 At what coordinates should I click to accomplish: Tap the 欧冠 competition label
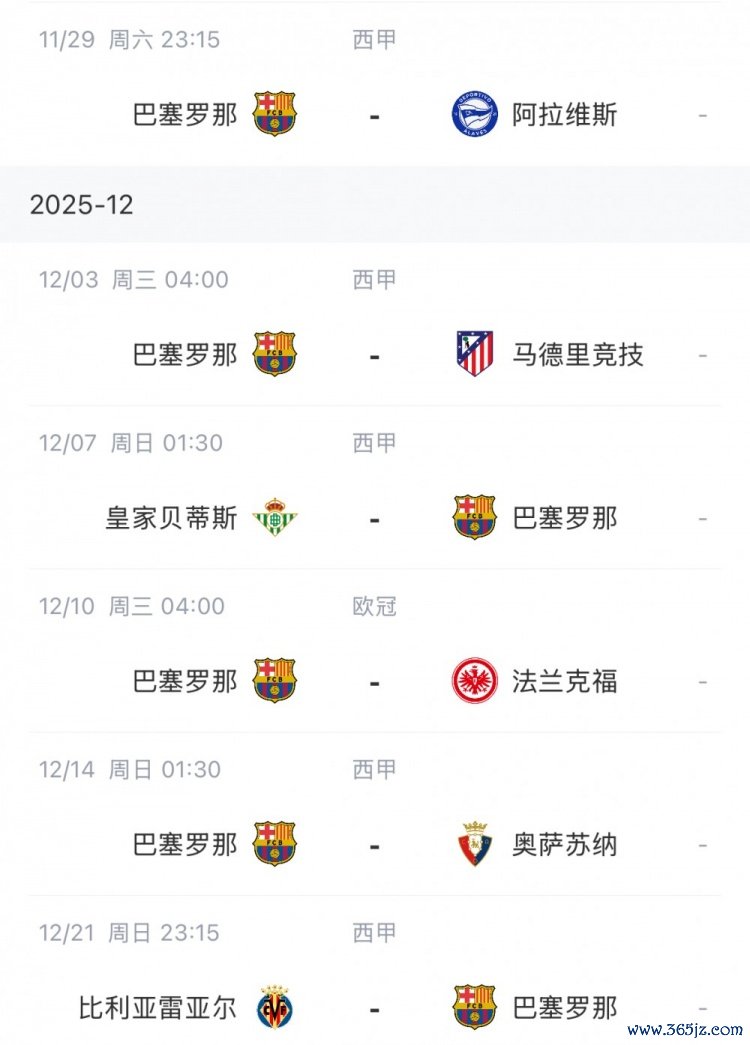tap(375, 606)
